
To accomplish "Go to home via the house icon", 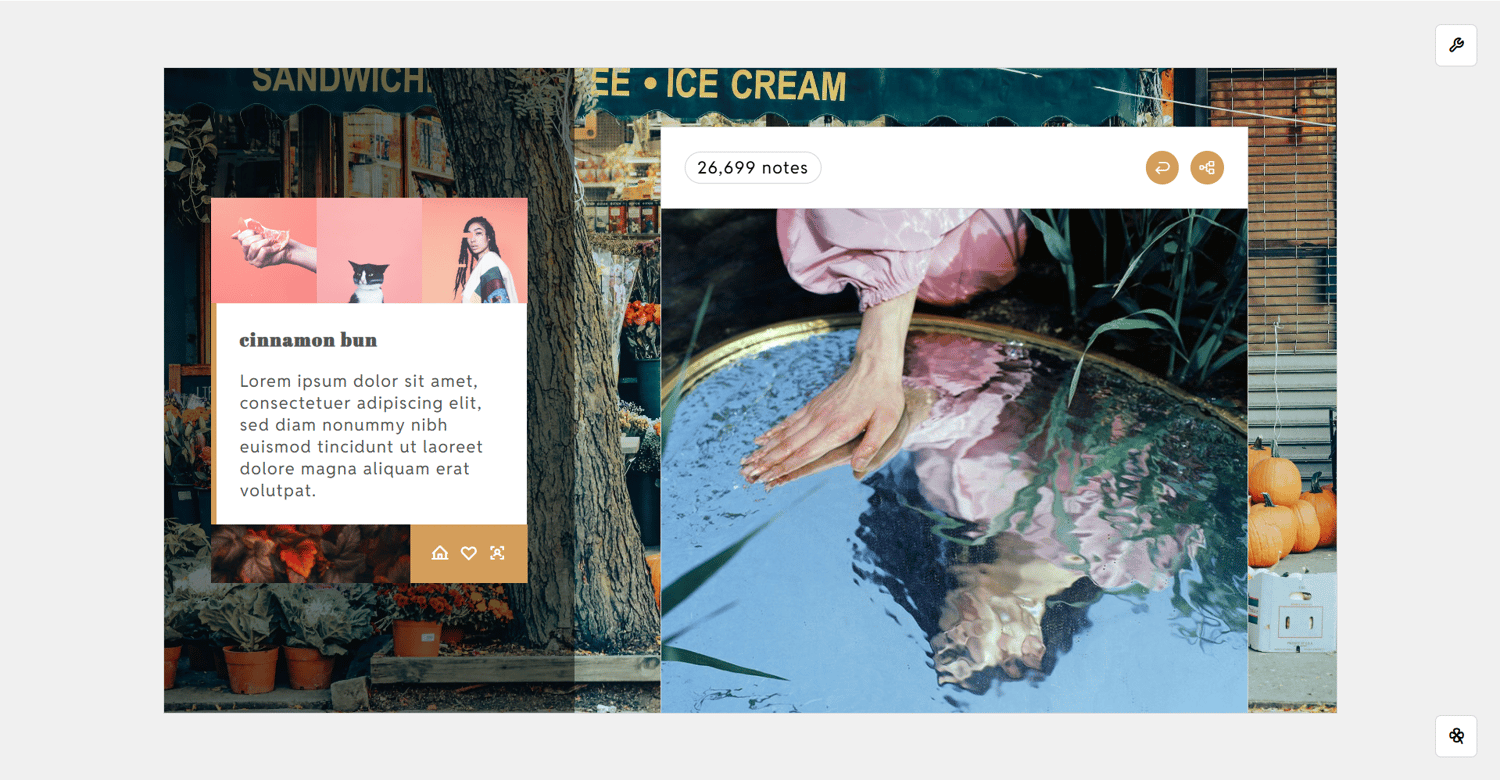I will (x=439, y=553).
